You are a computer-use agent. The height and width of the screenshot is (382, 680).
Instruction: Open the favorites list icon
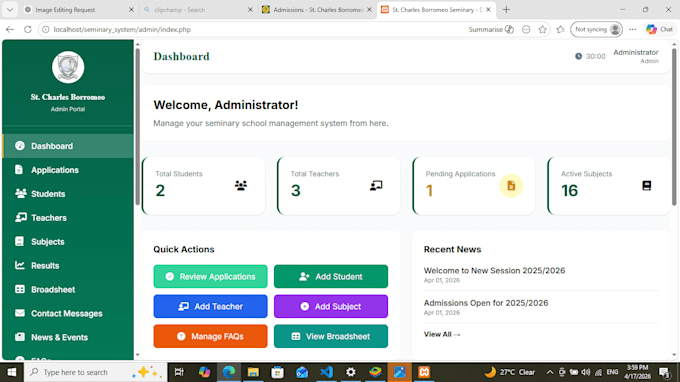[x=560, y=29]
